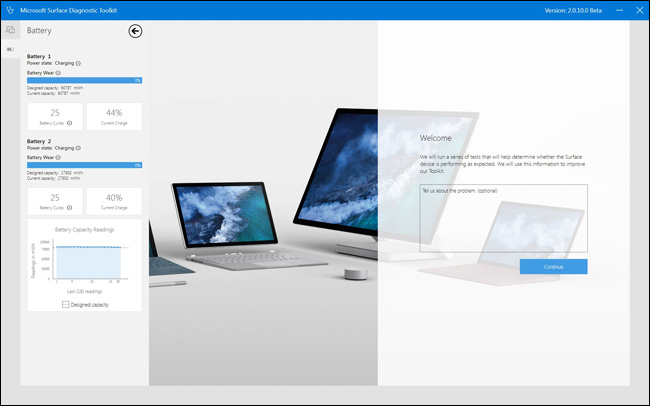Close the Surface Diagnostic Toolkit window
Viewport: 650px width, 406px height.
pos(640,10)
